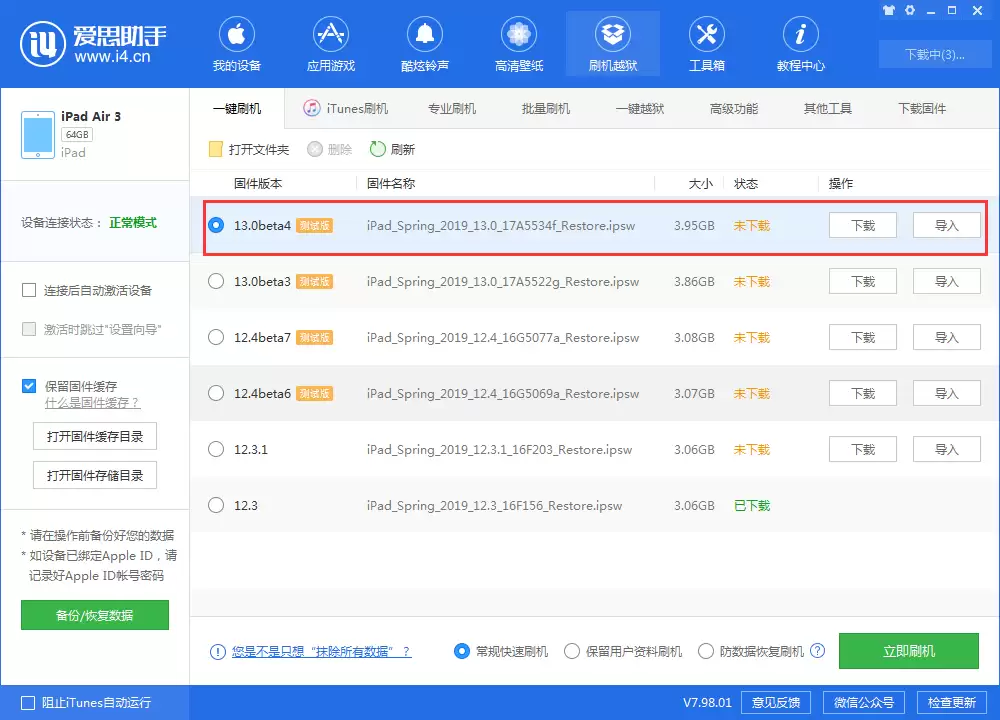Open 教程中心 tutorial center
Screen dimensions: 1000x720
800,45
